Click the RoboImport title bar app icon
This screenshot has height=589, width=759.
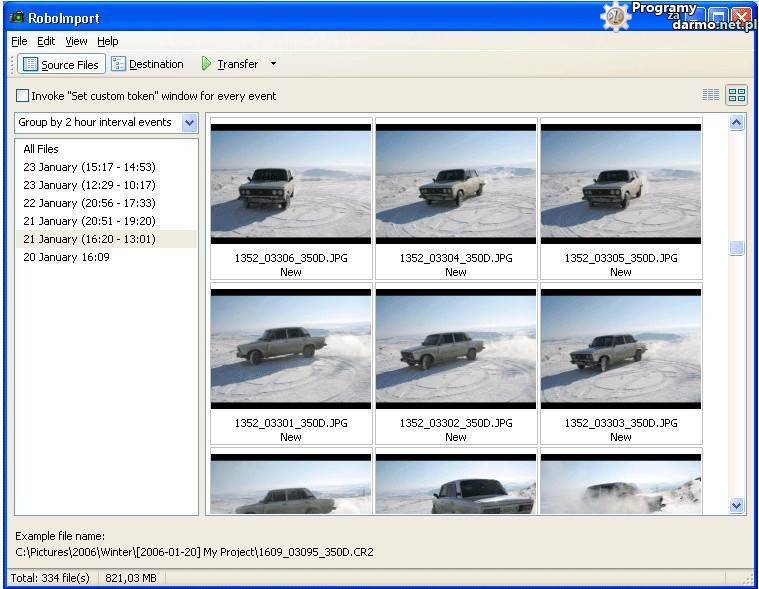(x=17, y=18)
